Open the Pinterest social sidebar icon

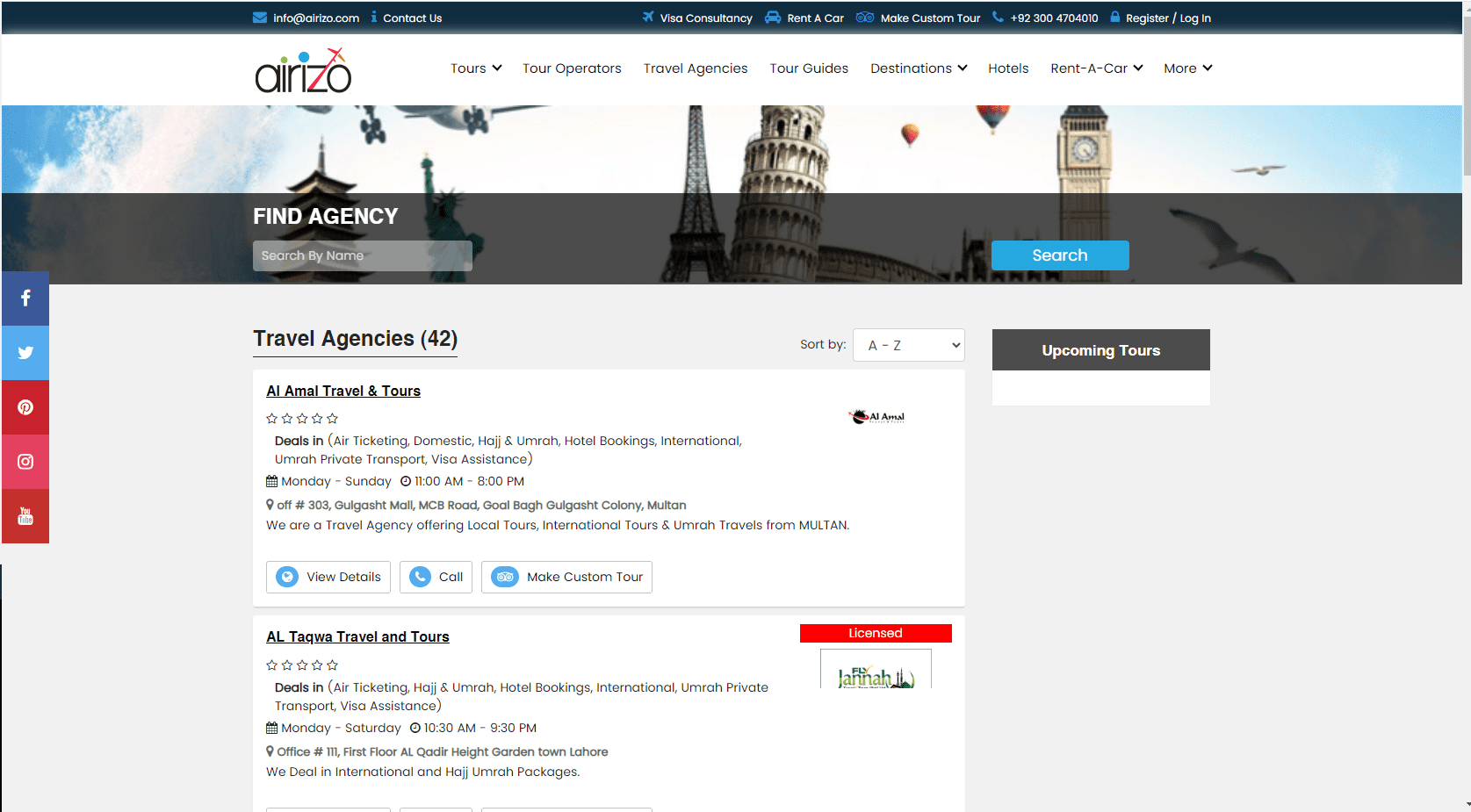pyautogui.click(x=25, y=407)
